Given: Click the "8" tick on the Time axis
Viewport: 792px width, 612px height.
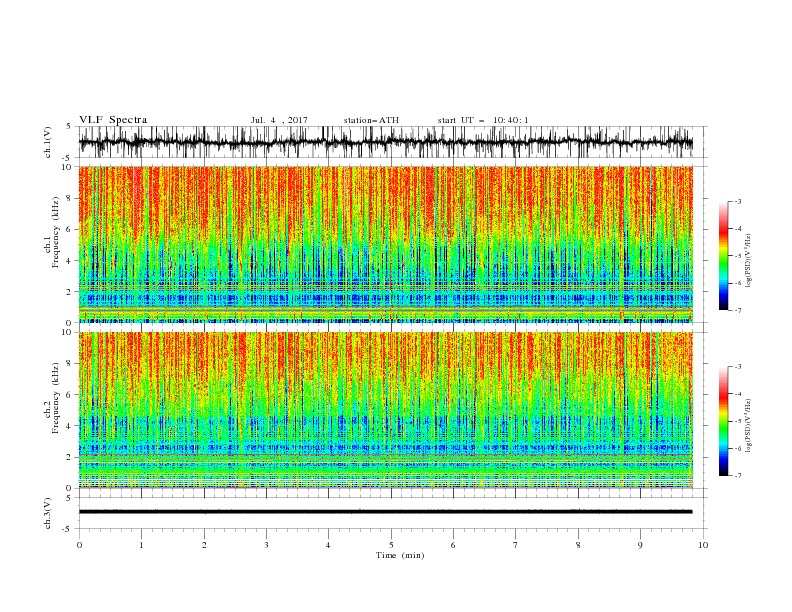Looking at the screenshot, I should pyautogui.click(x=578, y=545).
